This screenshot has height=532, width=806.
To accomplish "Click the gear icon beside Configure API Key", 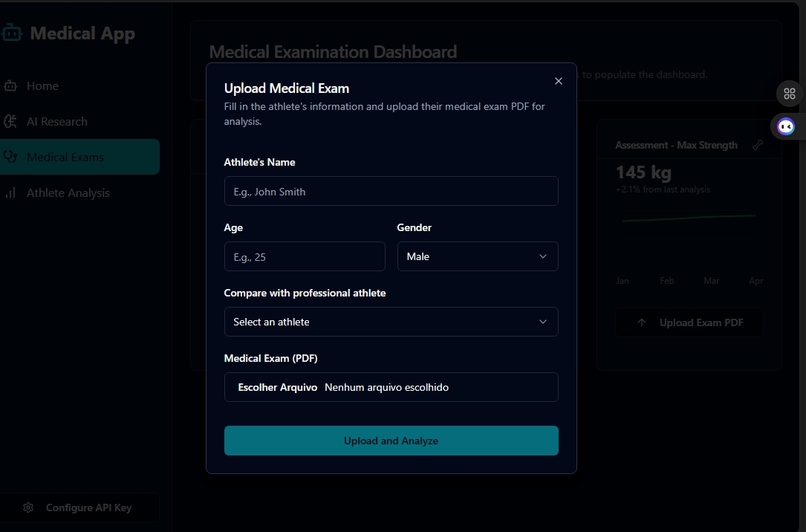I will (28, 507).
